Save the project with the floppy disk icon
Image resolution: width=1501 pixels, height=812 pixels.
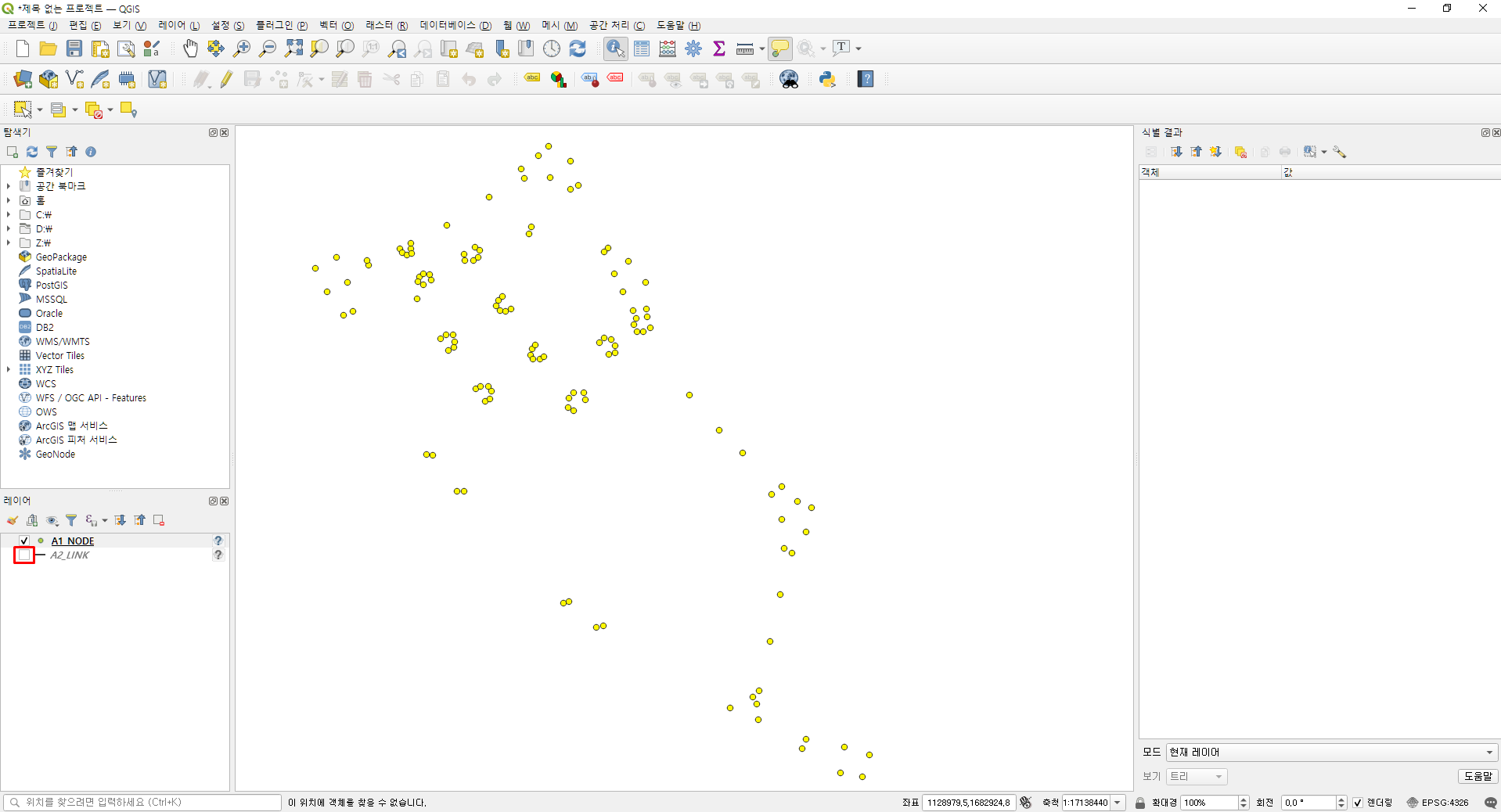point(74,49)
